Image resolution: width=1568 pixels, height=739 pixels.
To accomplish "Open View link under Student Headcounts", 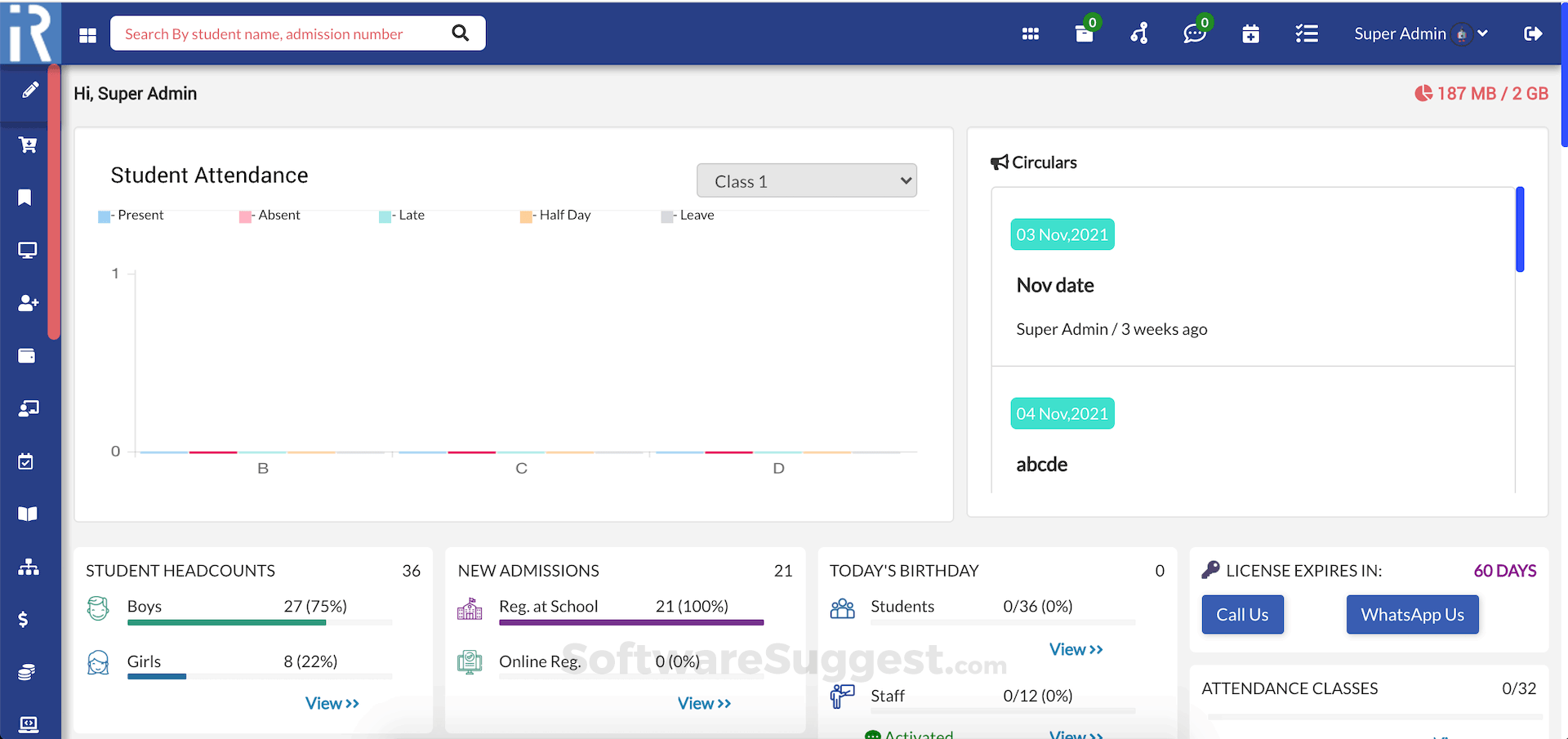I will click(332, 702).
